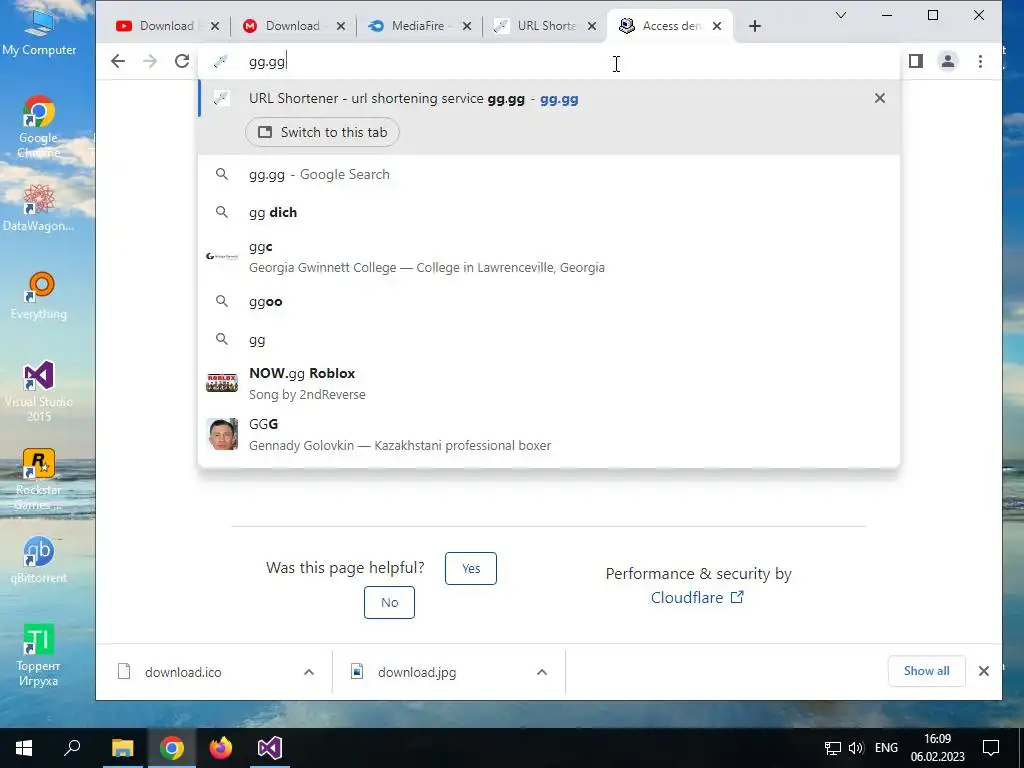The width and height of the screenshot is (1024, 768).
Task: Open Chrome three-dot menu
Action: click(x=980, y=61)
